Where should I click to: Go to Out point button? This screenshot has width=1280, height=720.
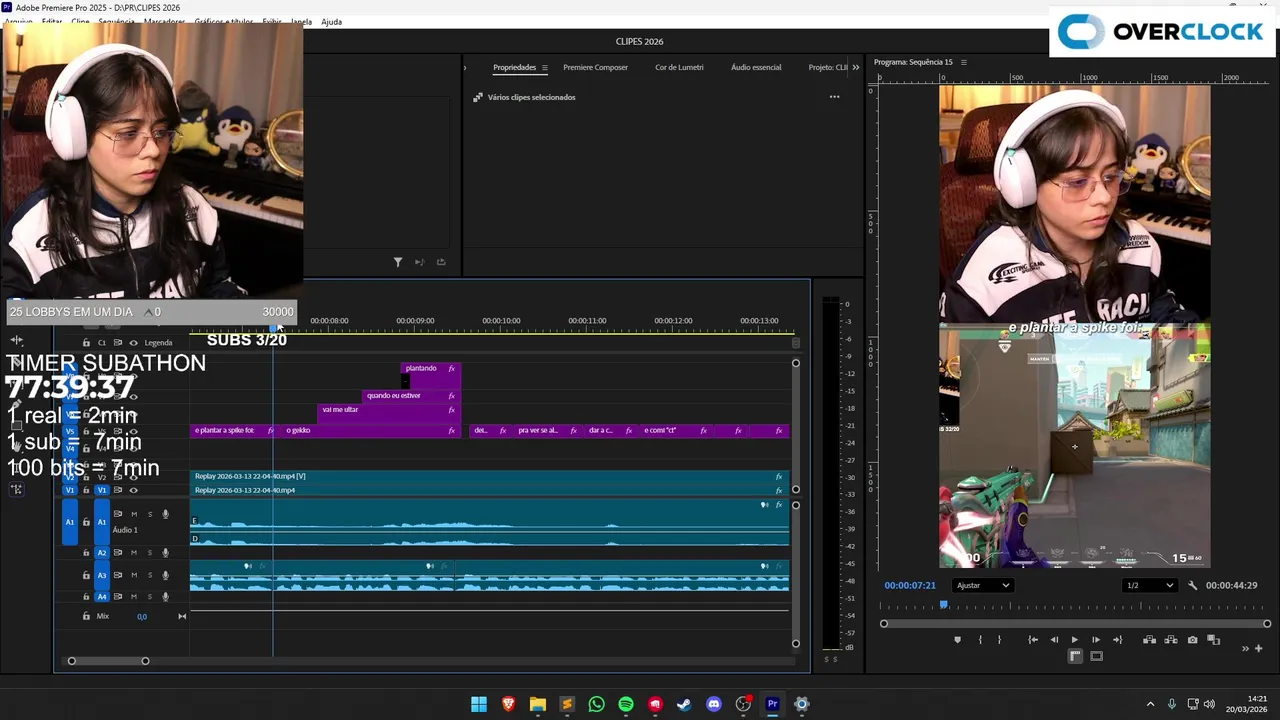click(1117, 640)
